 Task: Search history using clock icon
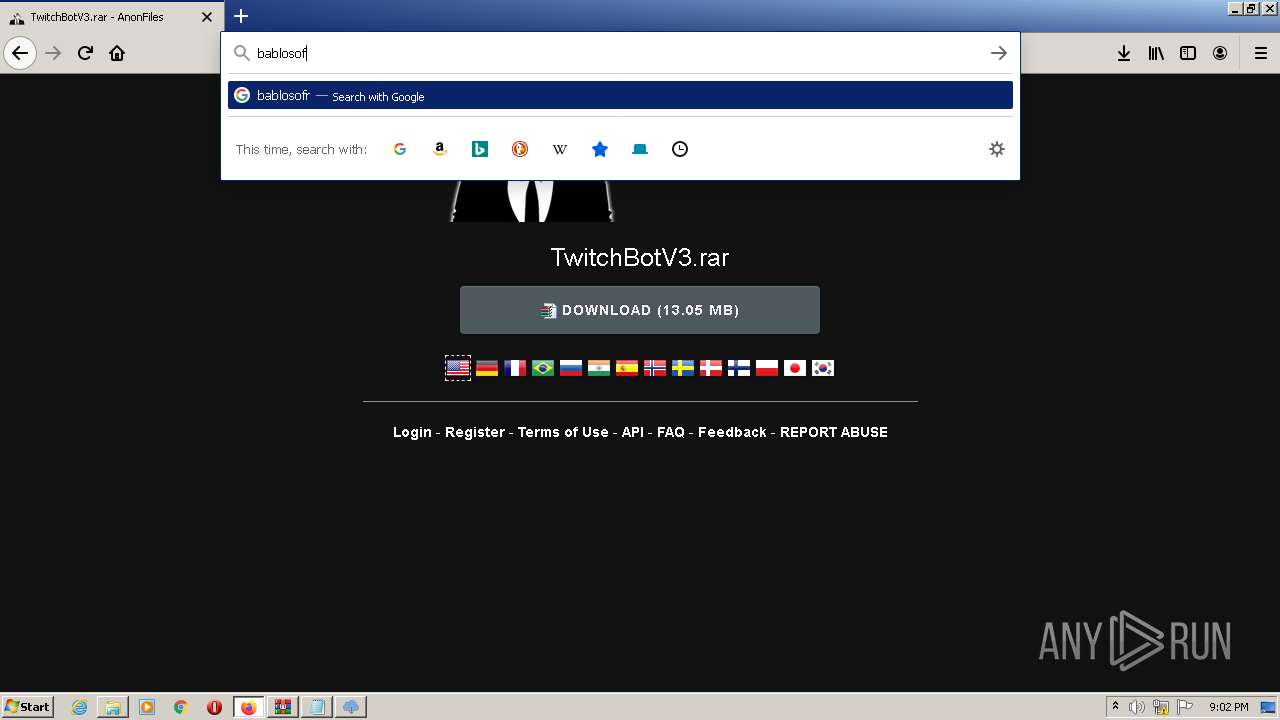680,149
